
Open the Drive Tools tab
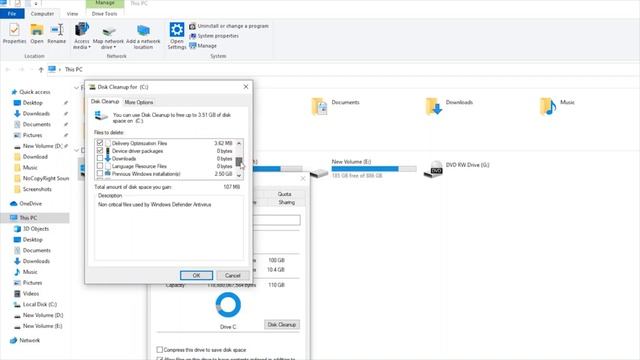pos(104,14)
